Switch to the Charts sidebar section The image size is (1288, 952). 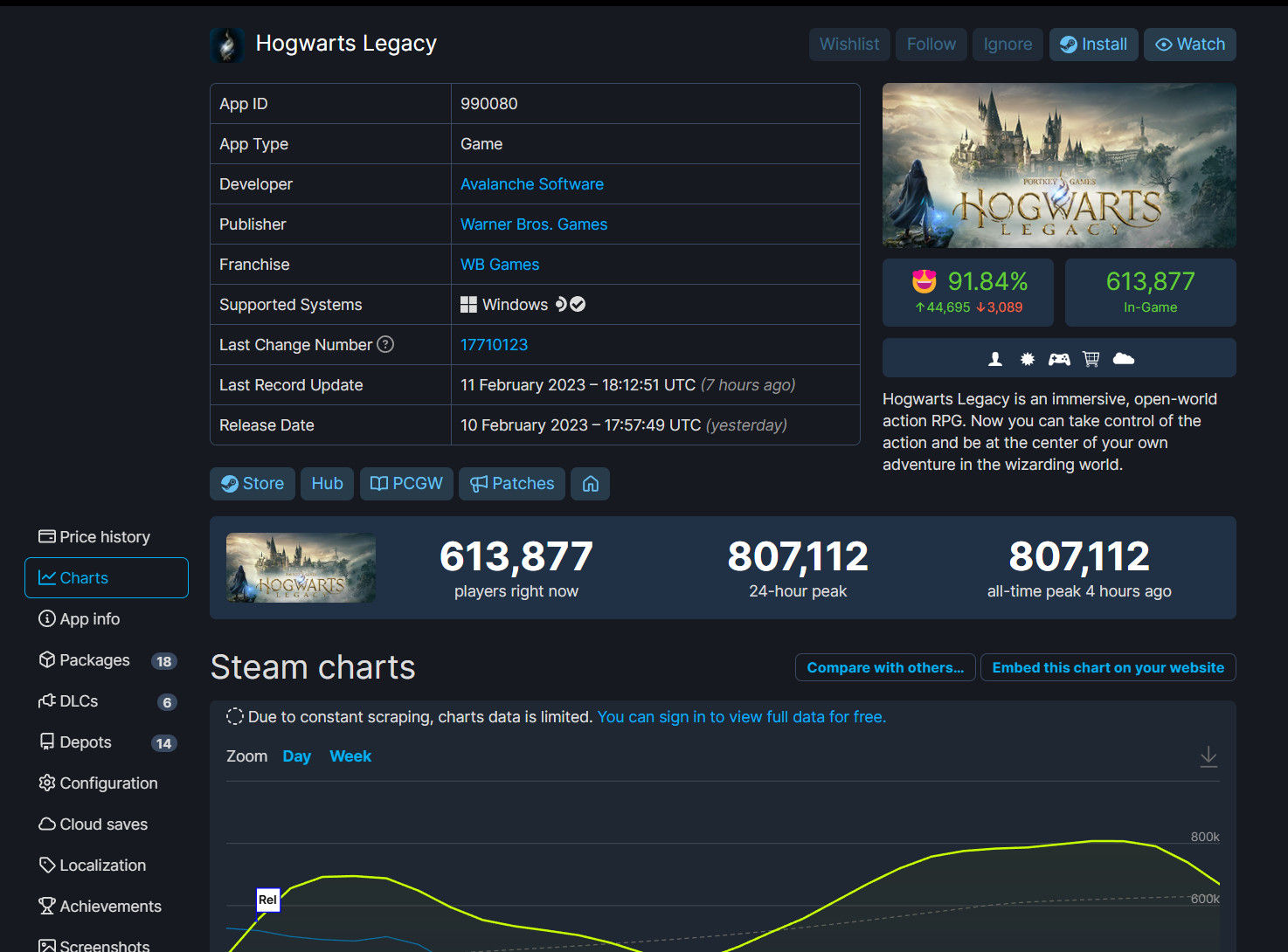(85, 577)
